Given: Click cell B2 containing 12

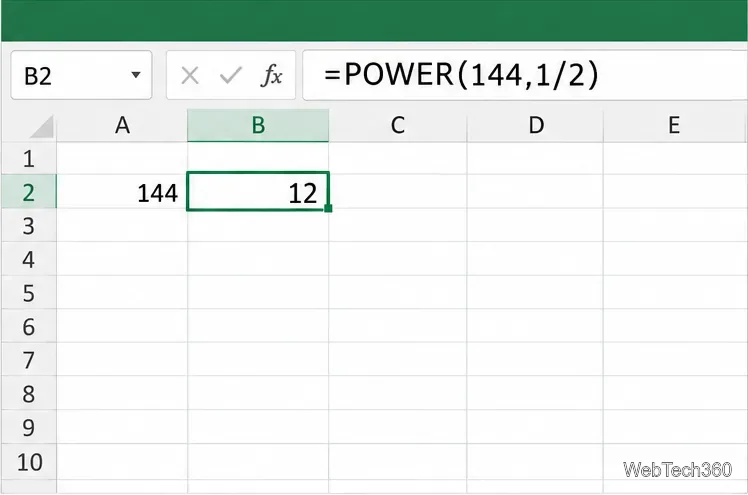Looking at the screenshot, I should coord(258,192).
